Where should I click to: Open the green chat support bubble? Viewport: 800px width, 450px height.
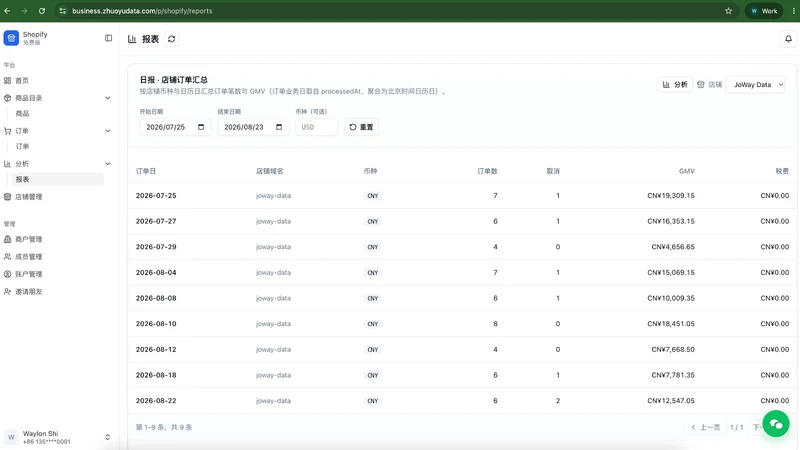click(x=776, y=423)
